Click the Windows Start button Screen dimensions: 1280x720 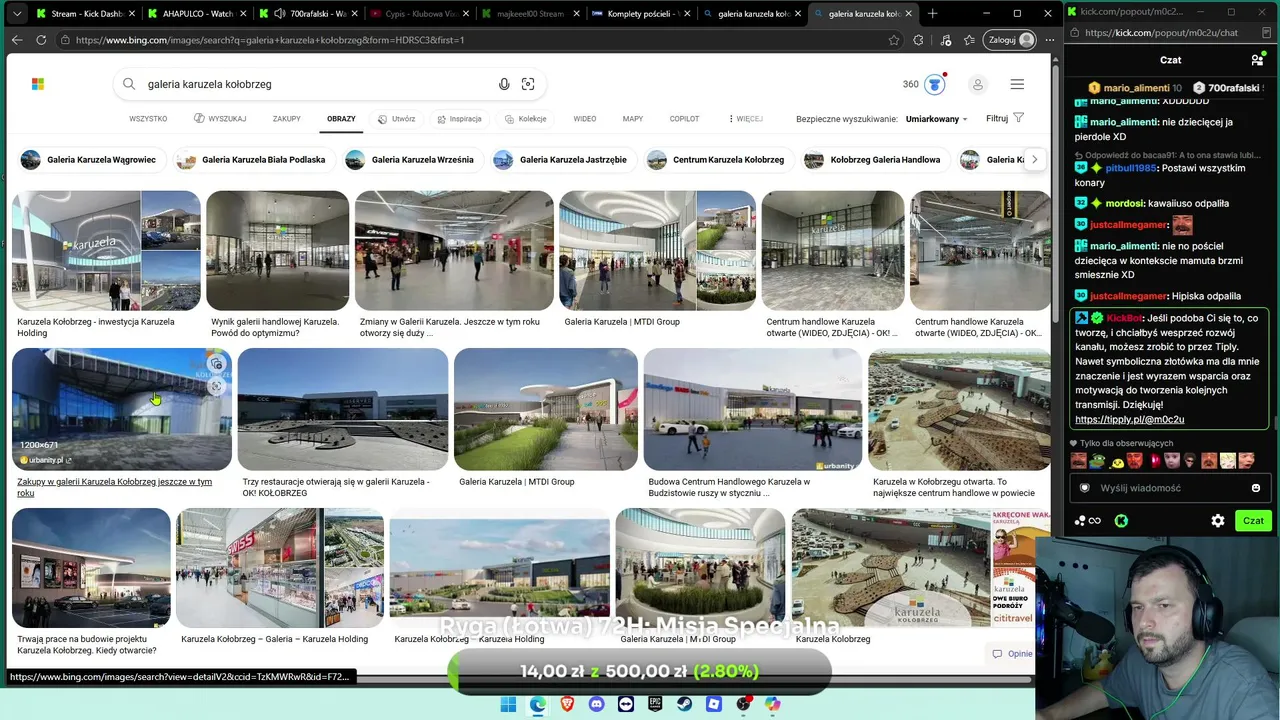tap(508, 704)
